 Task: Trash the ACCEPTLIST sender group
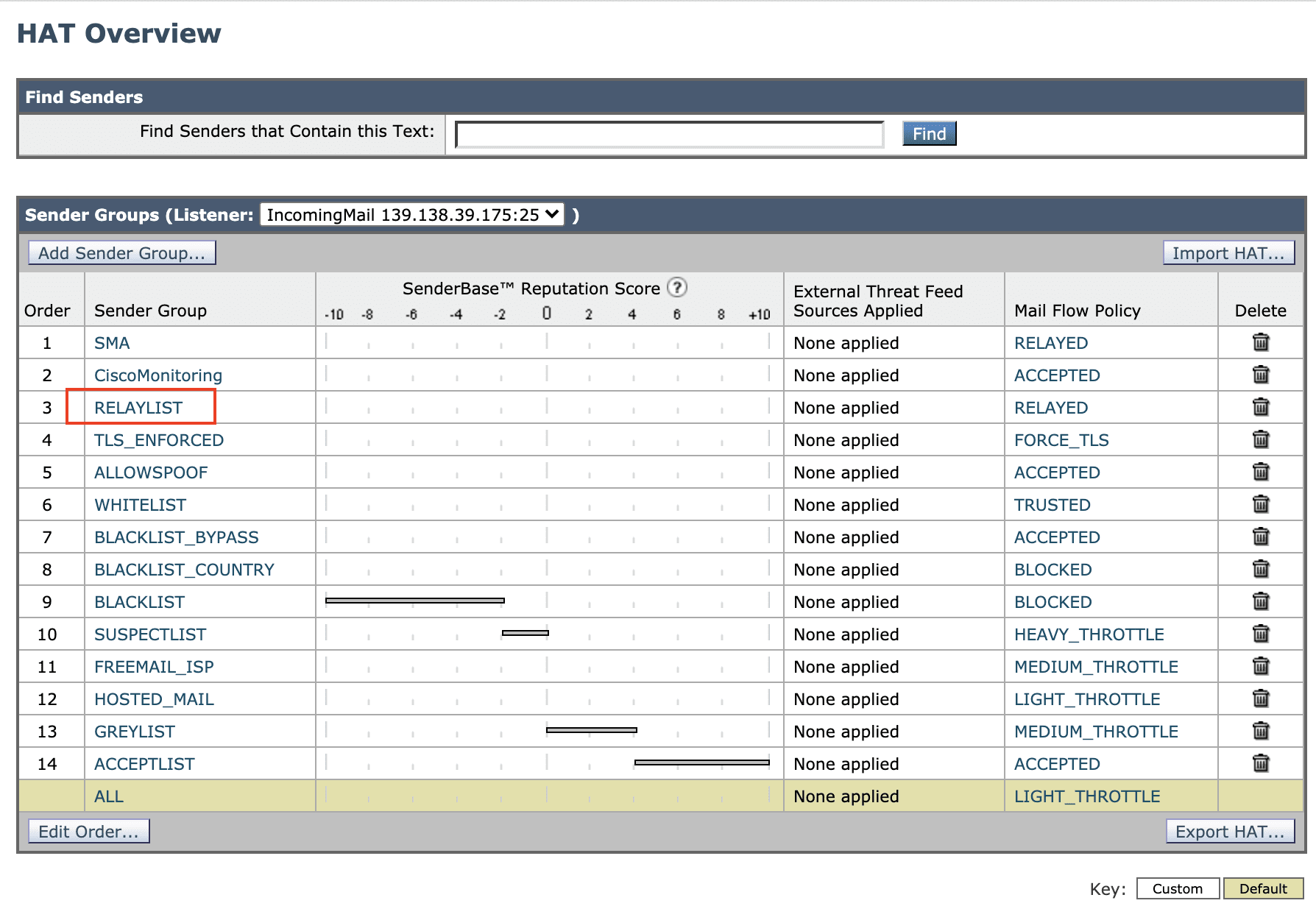click(x=1260, y=763)
